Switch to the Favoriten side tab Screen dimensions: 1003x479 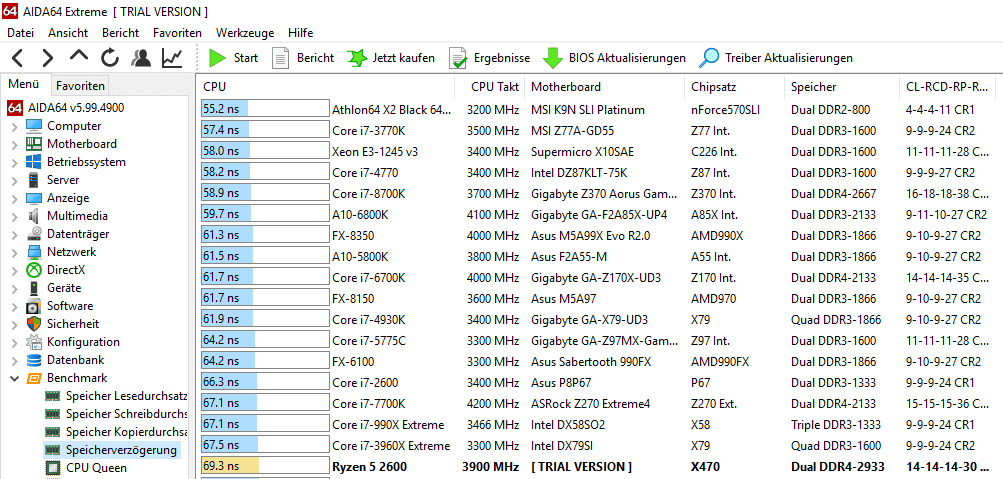click(80, 85)
